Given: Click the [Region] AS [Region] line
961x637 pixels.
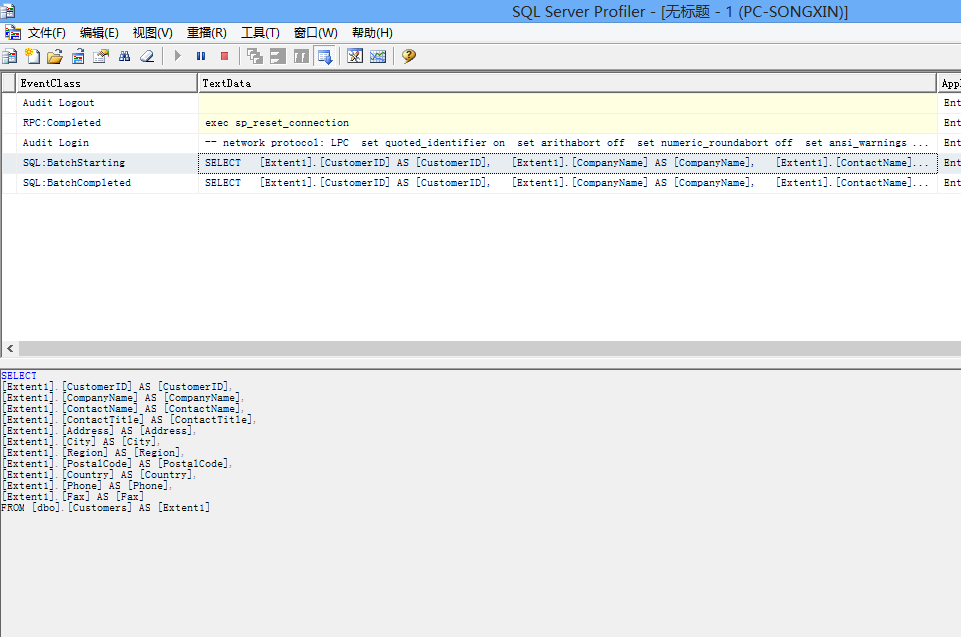Looking at the screenshot, I should pyautogui.click(x=93, y=453).
